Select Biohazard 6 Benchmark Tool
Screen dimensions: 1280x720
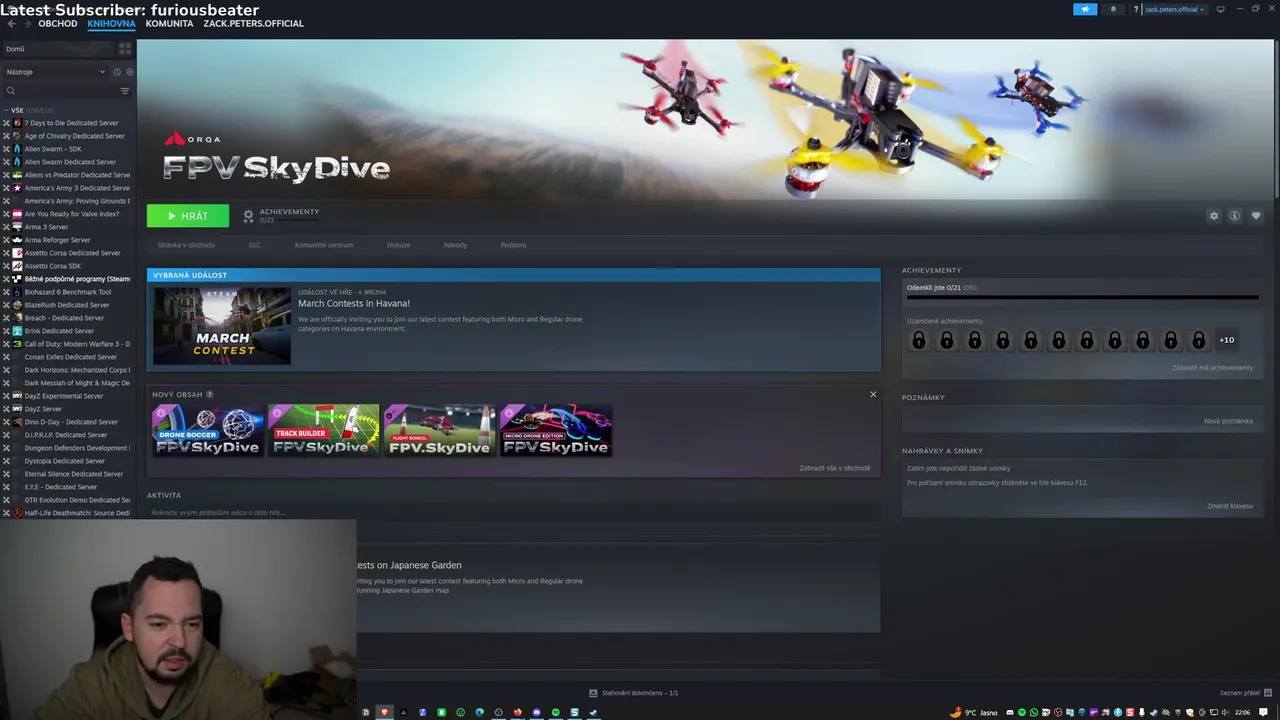[67, 292]
